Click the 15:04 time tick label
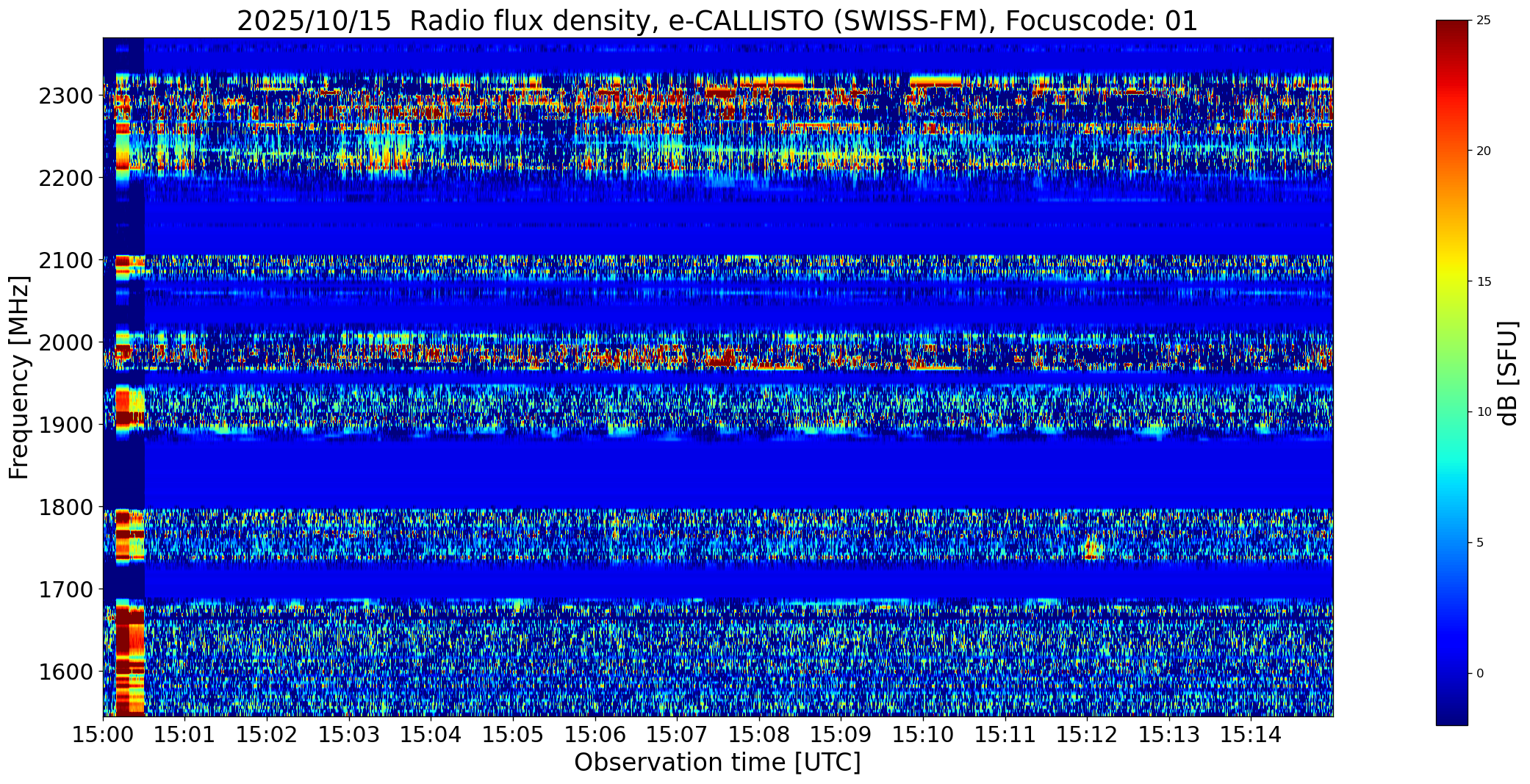 tap(431, 734)
